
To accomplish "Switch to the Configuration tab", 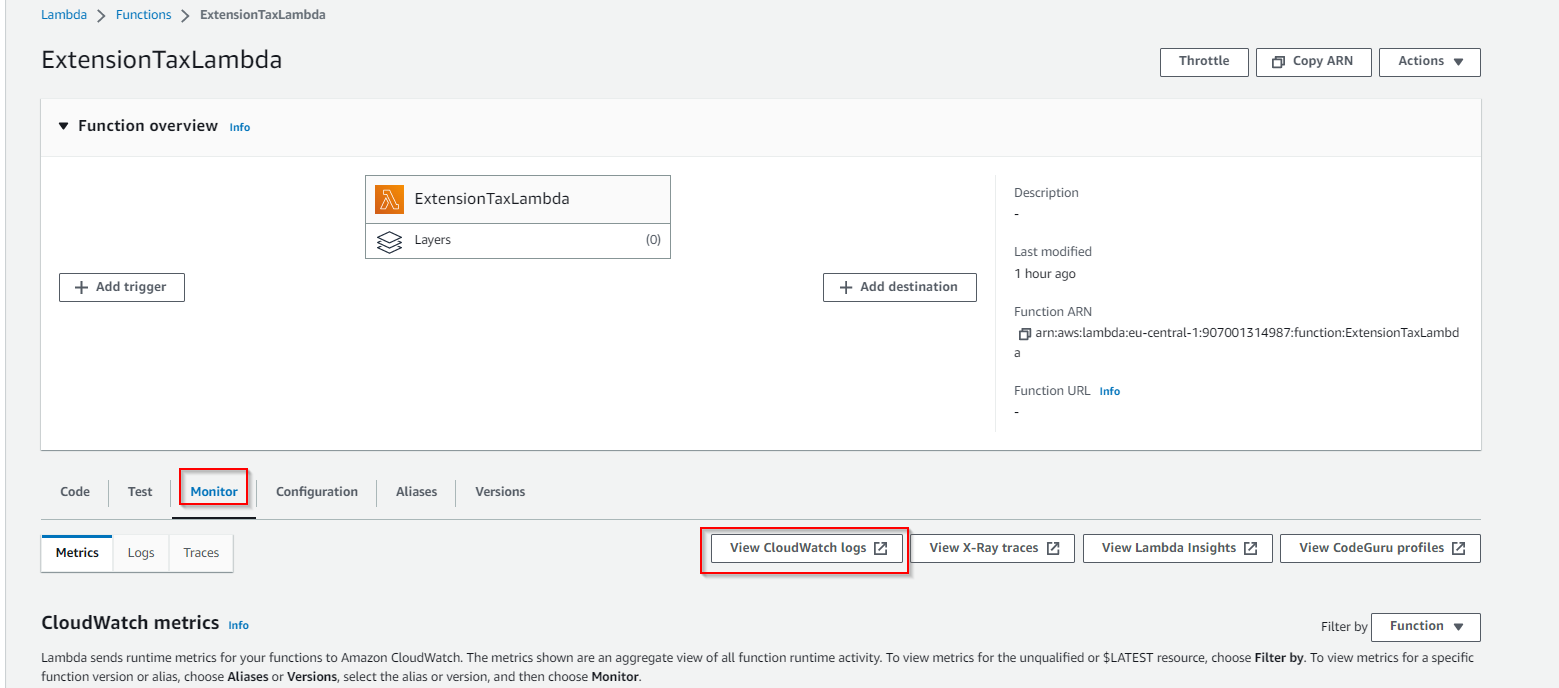I will click(316, 492).
